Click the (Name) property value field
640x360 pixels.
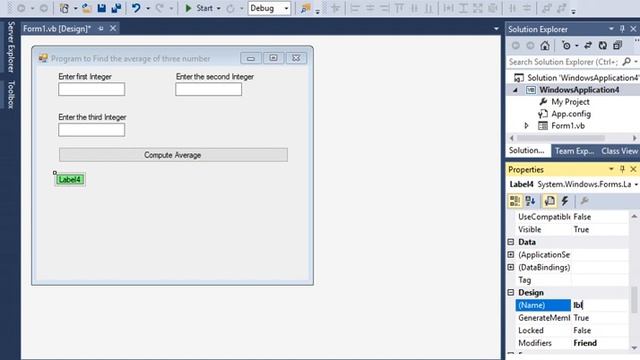tap(600, 305)
